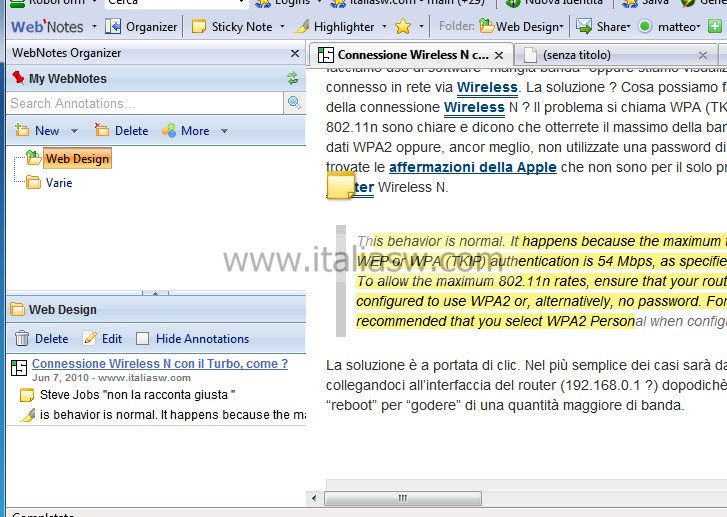The height and width of the screenshot is (517, 727).
Task: Select the Web Design tree folder
Action: click(77, 159)
